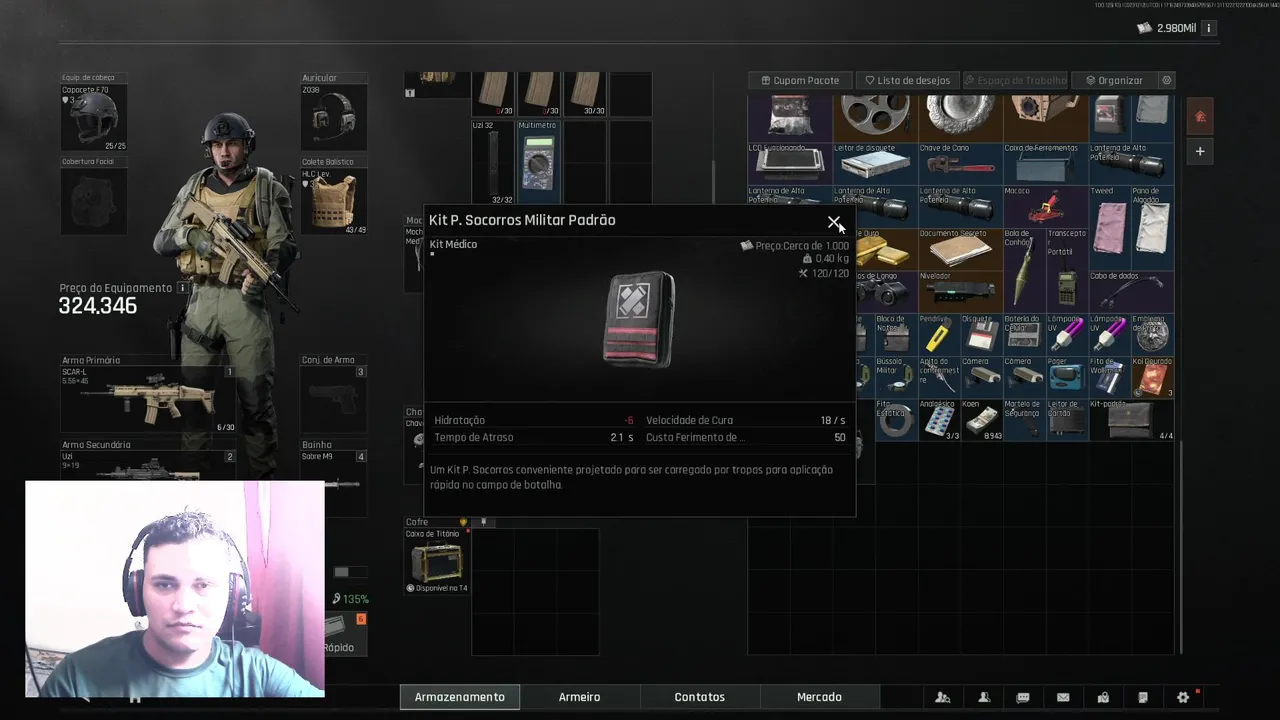Select the Disquete floppy item

click(x=981, y=334)
